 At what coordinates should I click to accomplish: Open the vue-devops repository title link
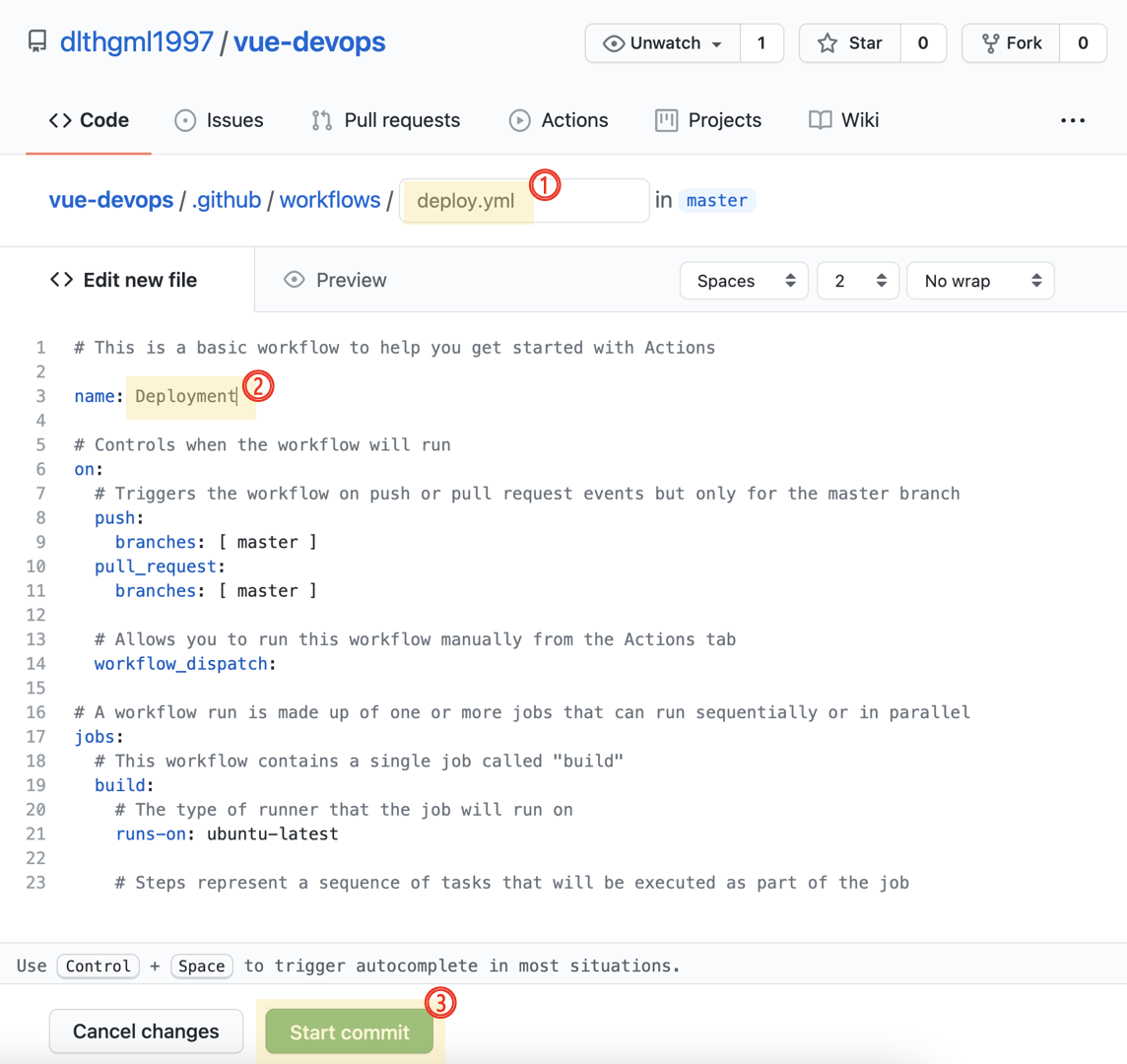pos(309,41)
